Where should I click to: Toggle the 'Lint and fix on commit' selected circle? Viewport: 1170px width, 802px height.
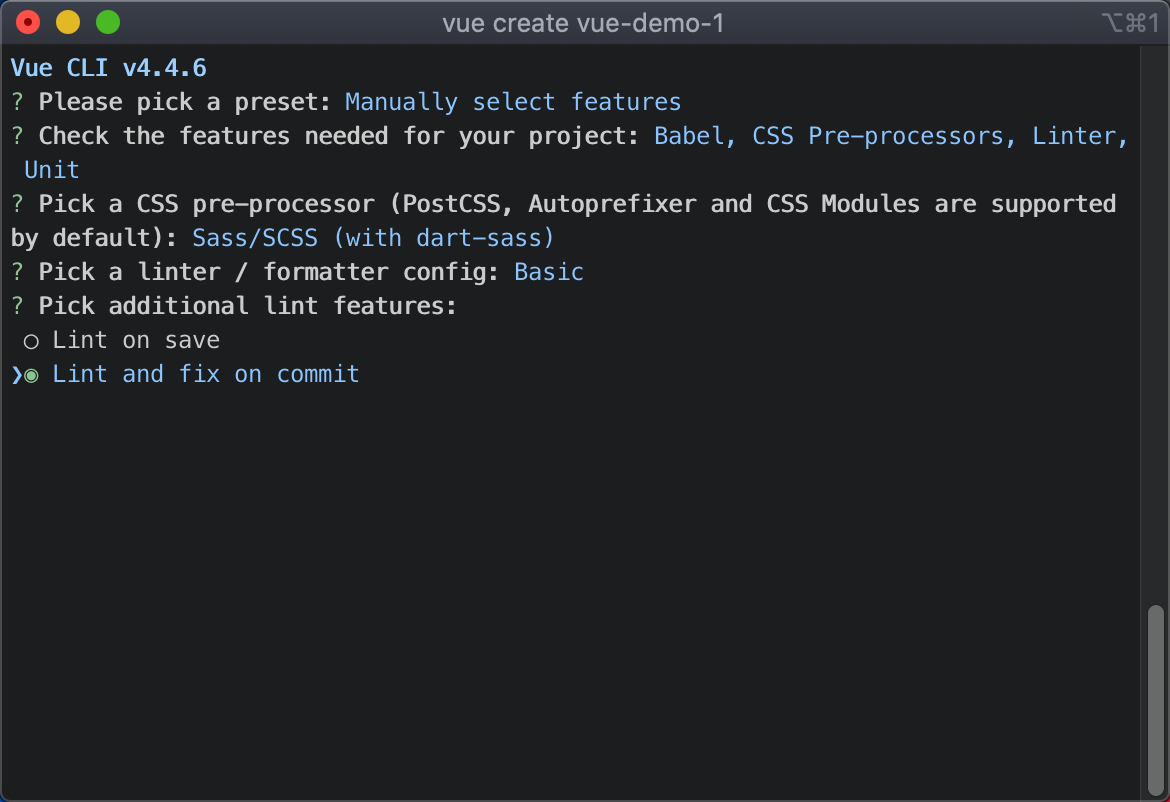(x=31, y=375)
